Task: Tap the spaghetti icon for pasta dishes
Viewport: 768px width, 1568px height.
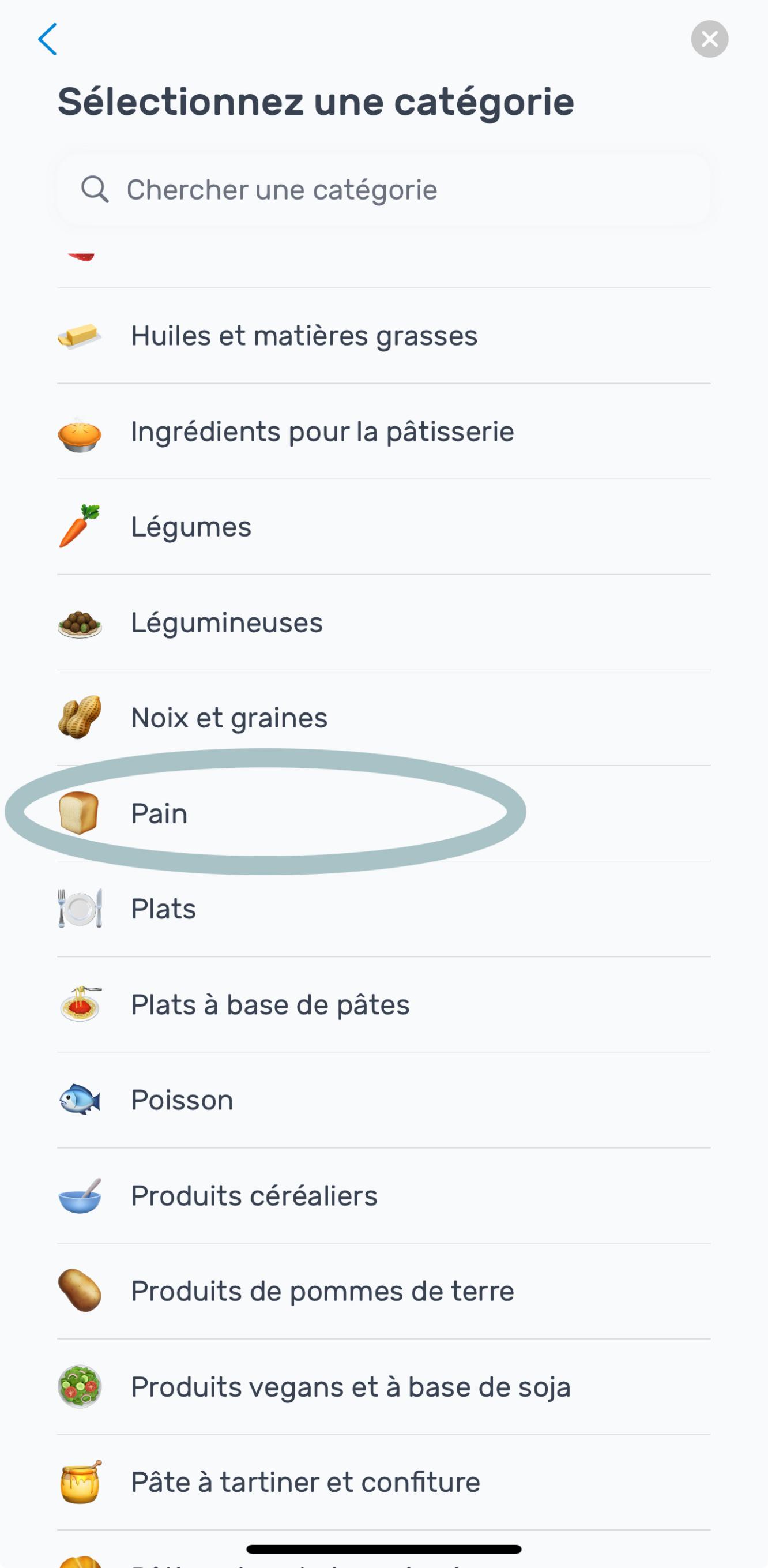Action: [x=80, y=1004]
